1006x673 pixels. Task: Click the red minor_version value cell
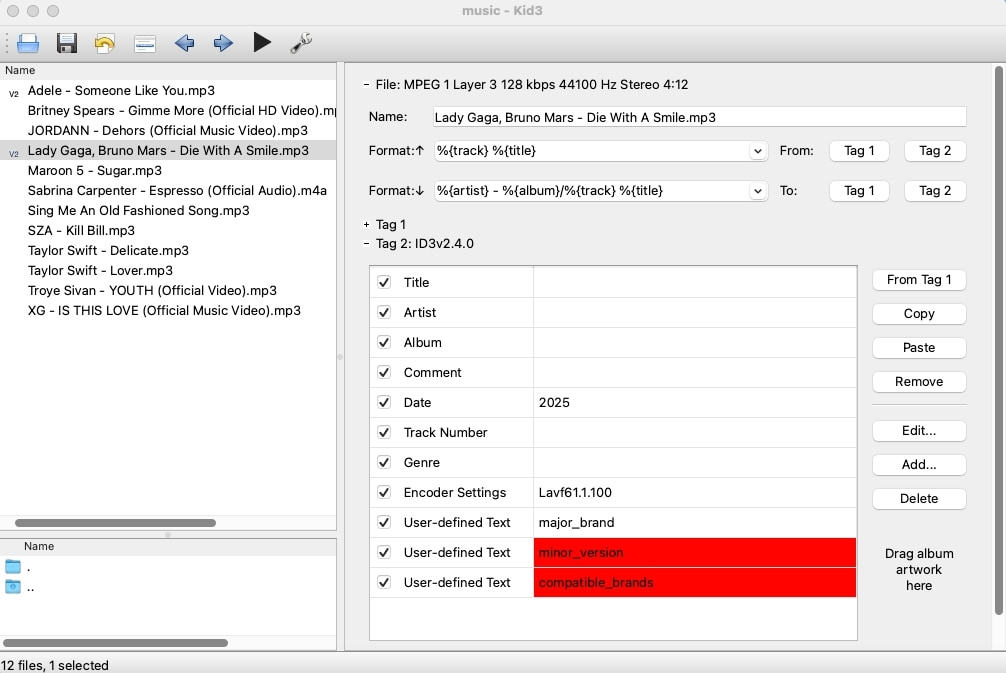[x=695, y=552]
